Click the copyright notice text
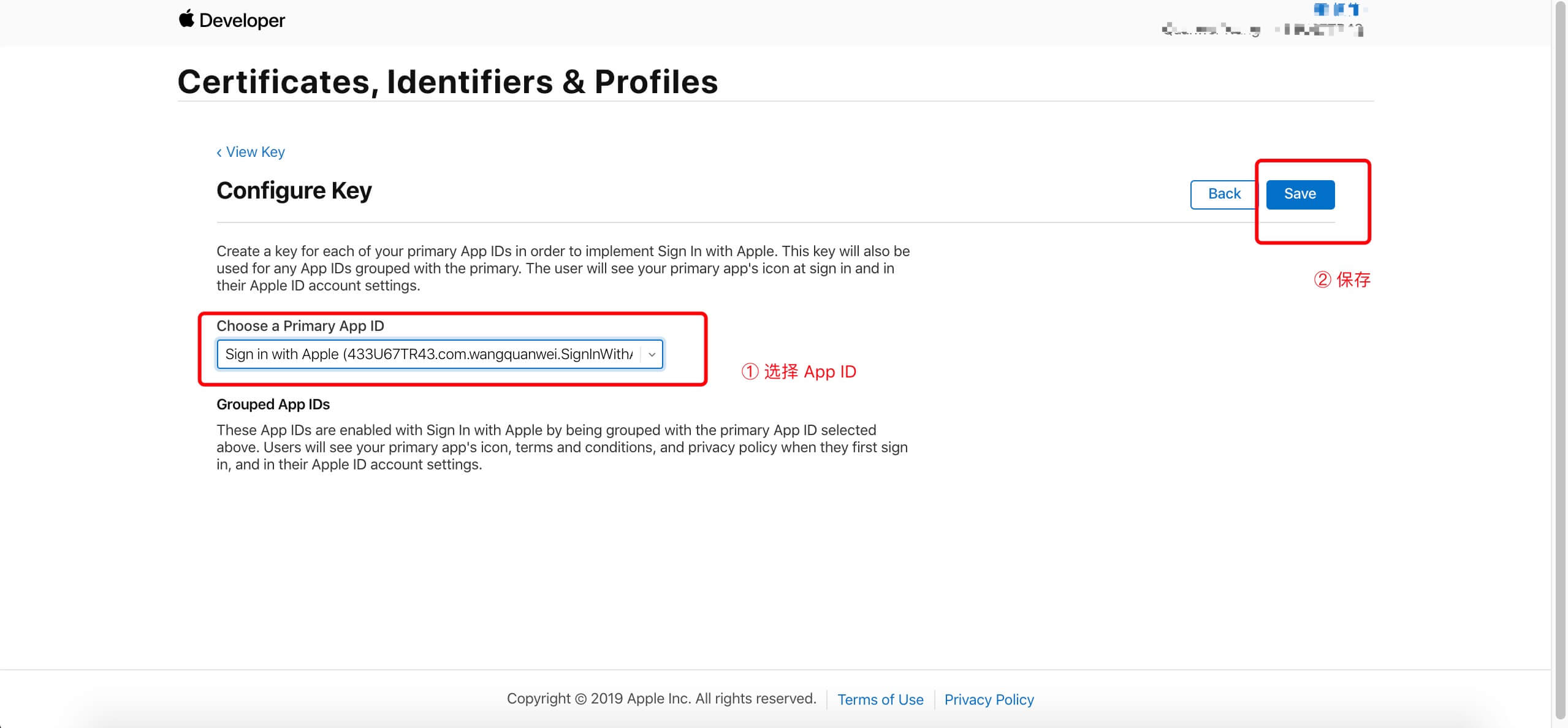Screen dimensions: 1568x728 click(x=661, y=699)
